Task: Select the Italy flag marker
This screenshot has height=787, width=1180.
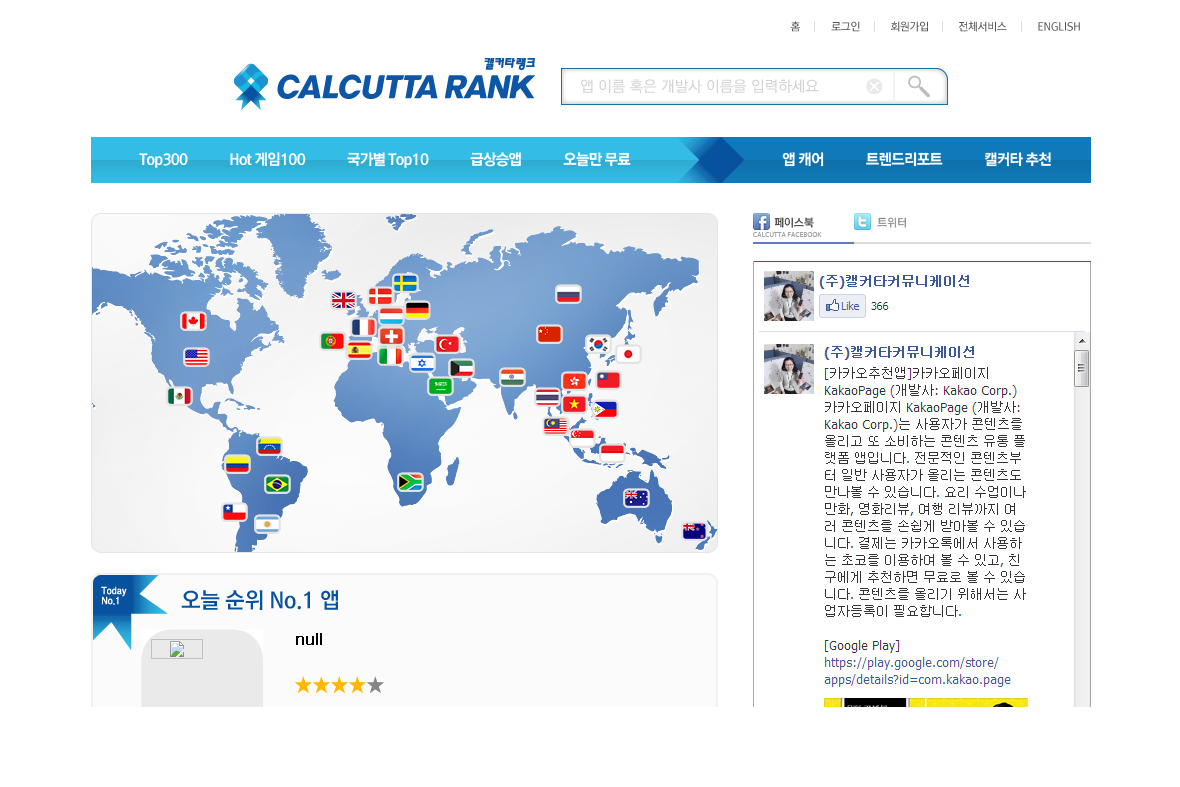Action: [x=390, y=356]
